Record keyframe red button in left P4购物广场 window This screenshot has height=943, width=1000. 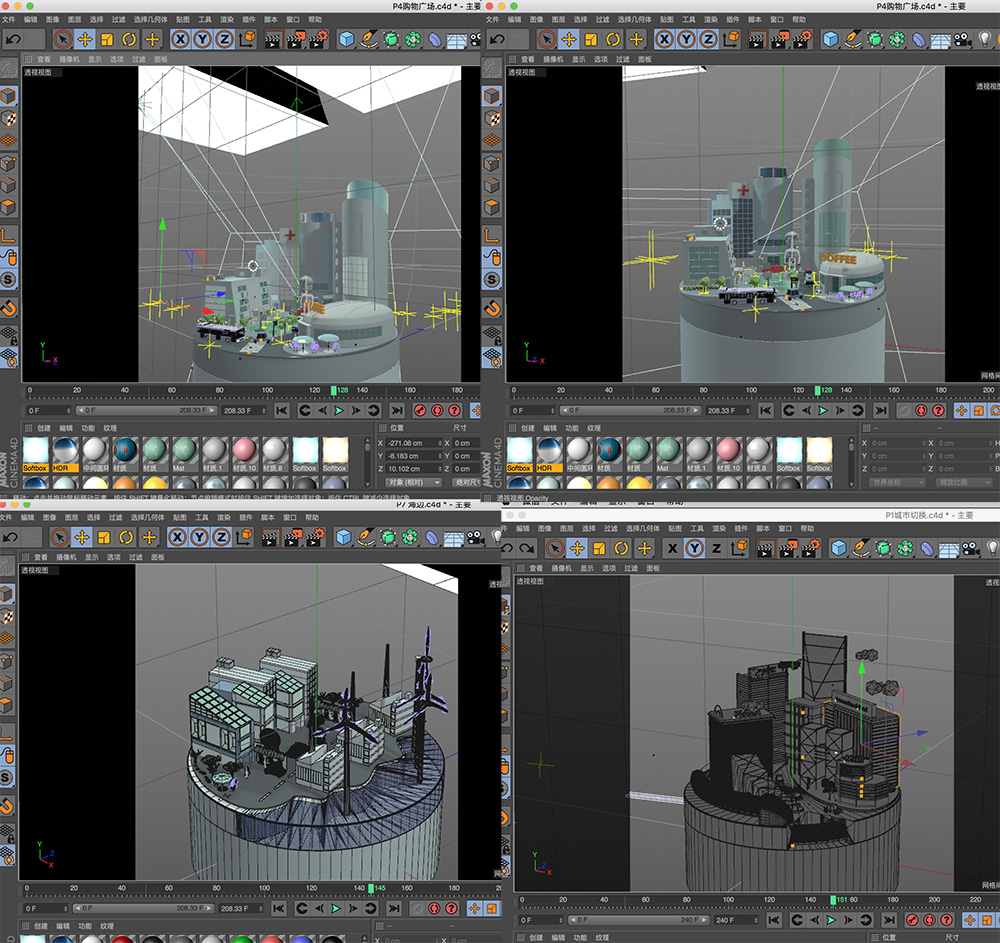pyautogui.click(x=420, y=411)
